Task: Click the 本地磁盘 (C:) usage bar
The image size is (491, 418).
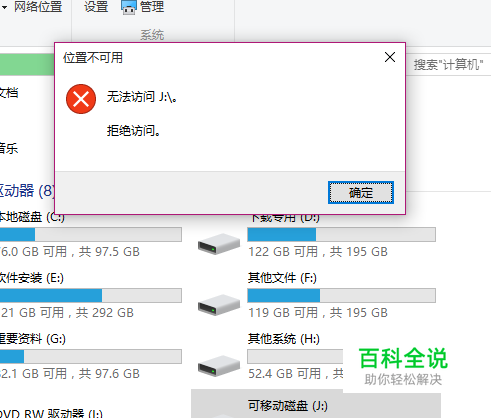Action: pyautogui.click(x=91, y=235)
